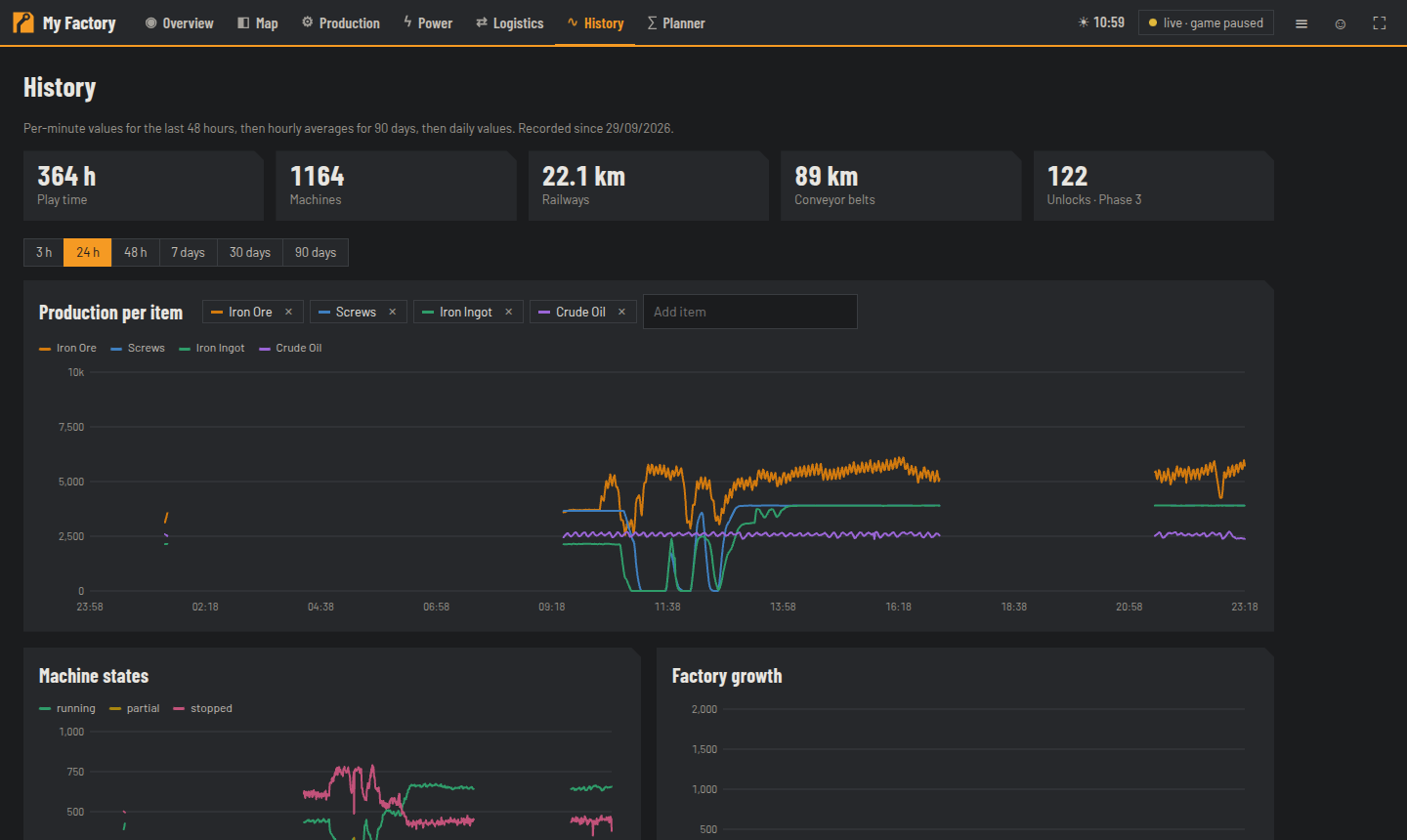This screenshot has height=840, width=1407.
Task: Open the hamburger menu icon
Action: point(1301,23)
